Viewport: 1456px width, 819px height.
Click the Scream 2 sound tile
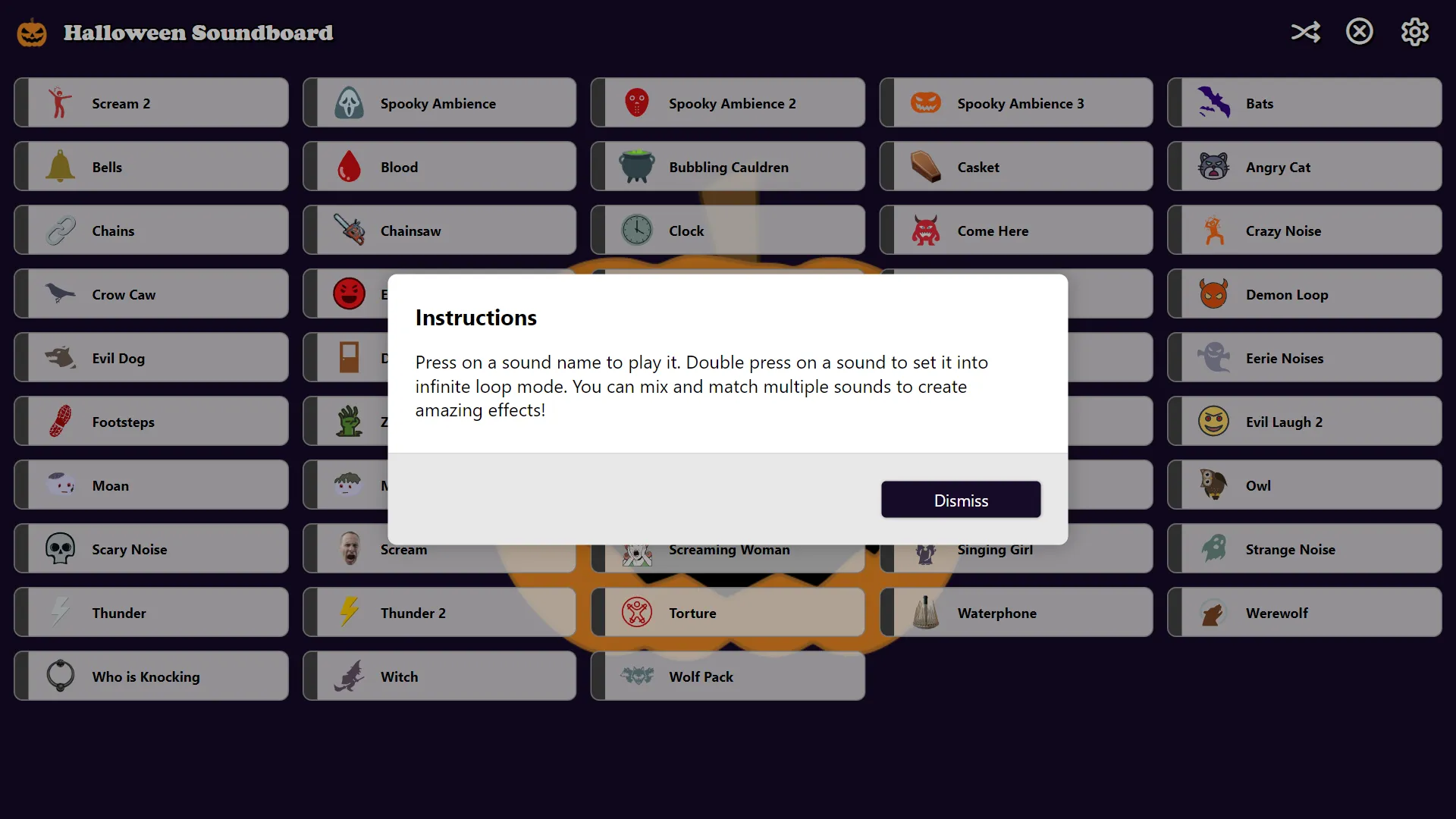tap(150, 102)
